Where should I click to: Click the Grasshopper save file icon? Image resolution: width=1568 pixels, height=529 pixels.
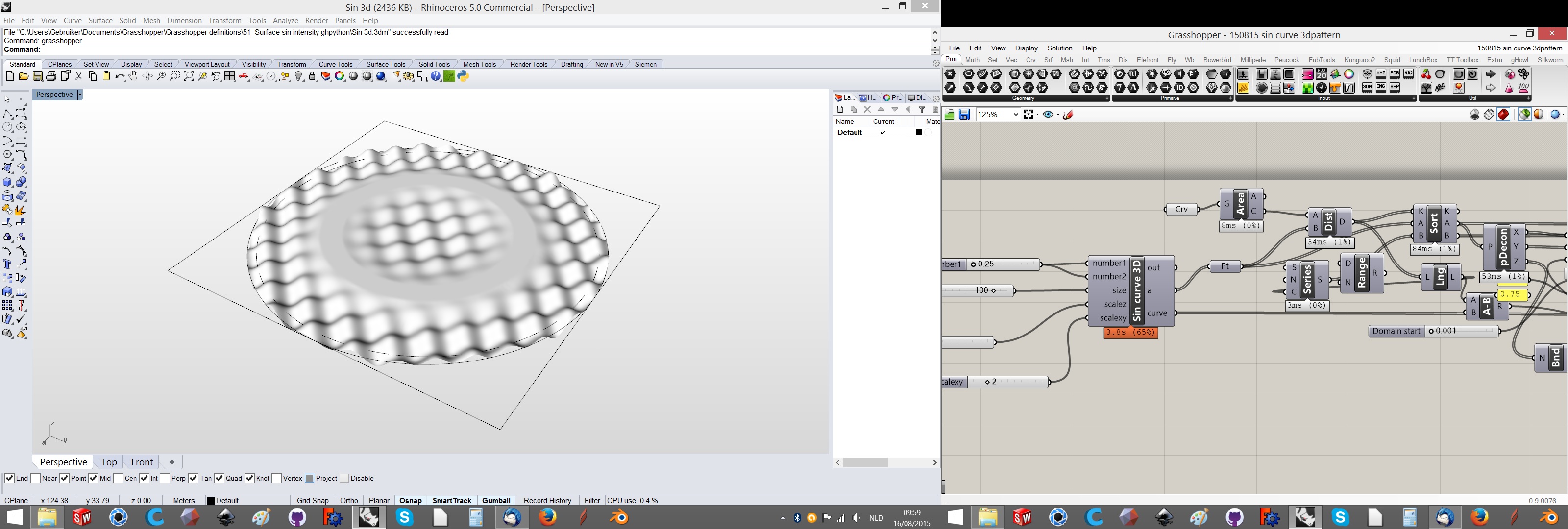[964, 115]
